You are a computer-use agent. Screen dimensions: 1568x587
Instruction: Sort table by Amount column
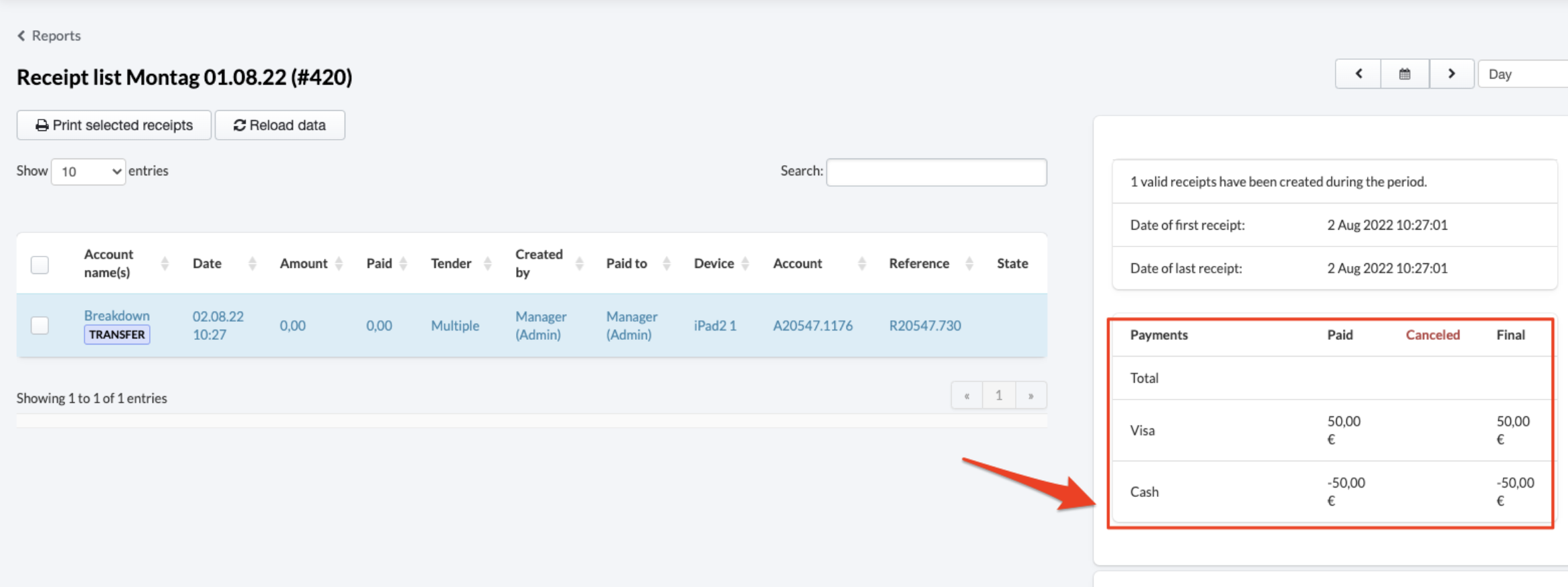tap(304, 263)
